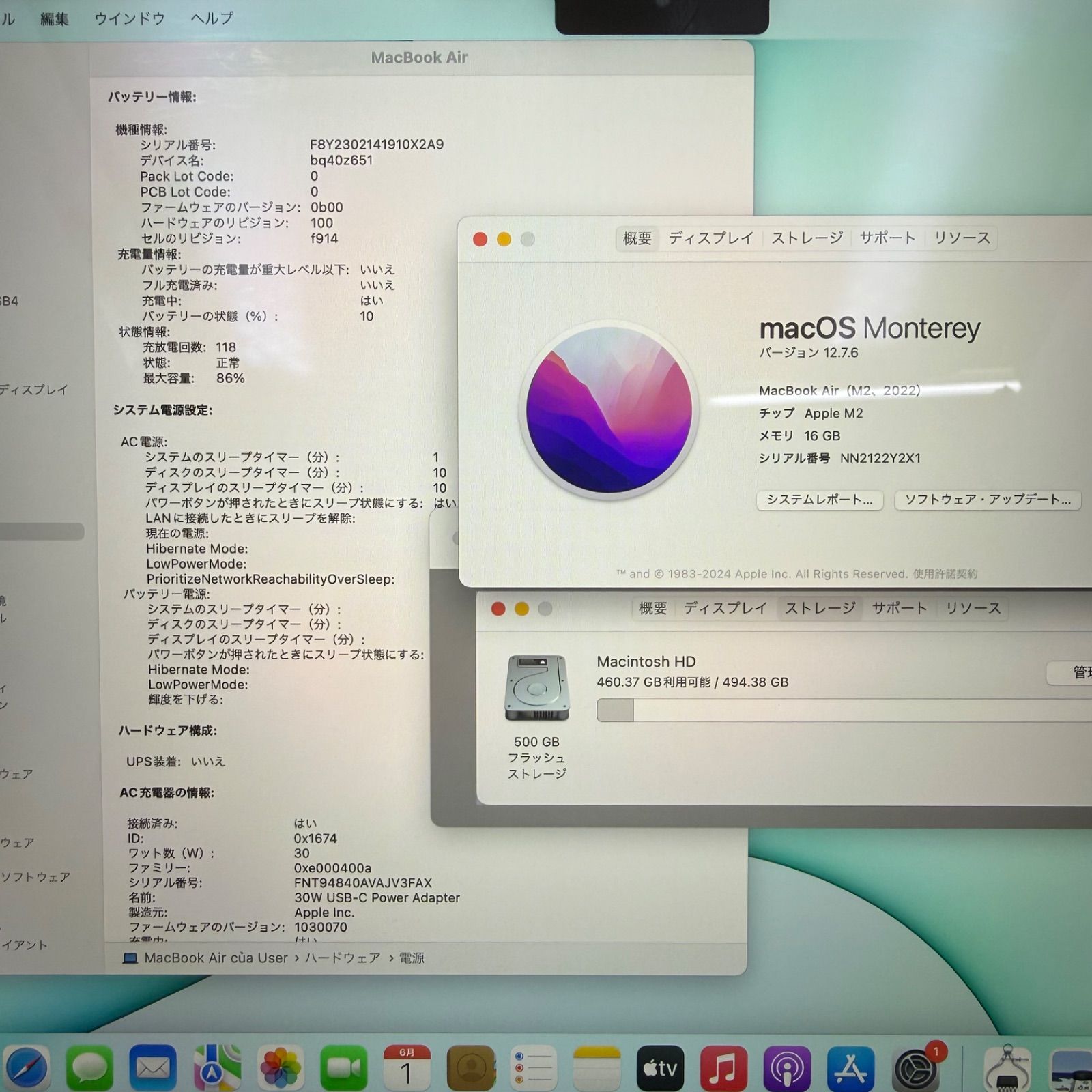Open Maps from the Dock
The height and width of the screenshot is (1092, 1092).
[217, 1067]
